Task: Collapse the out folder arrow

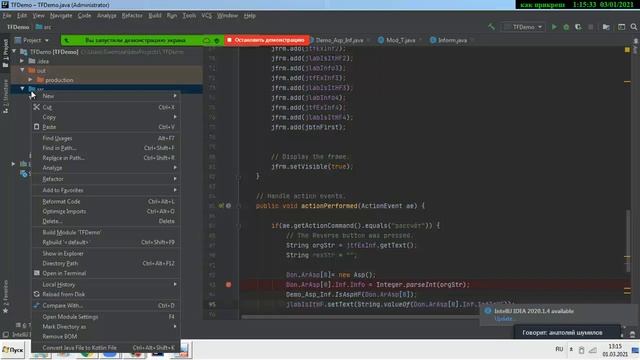Action: coord(22,70)
